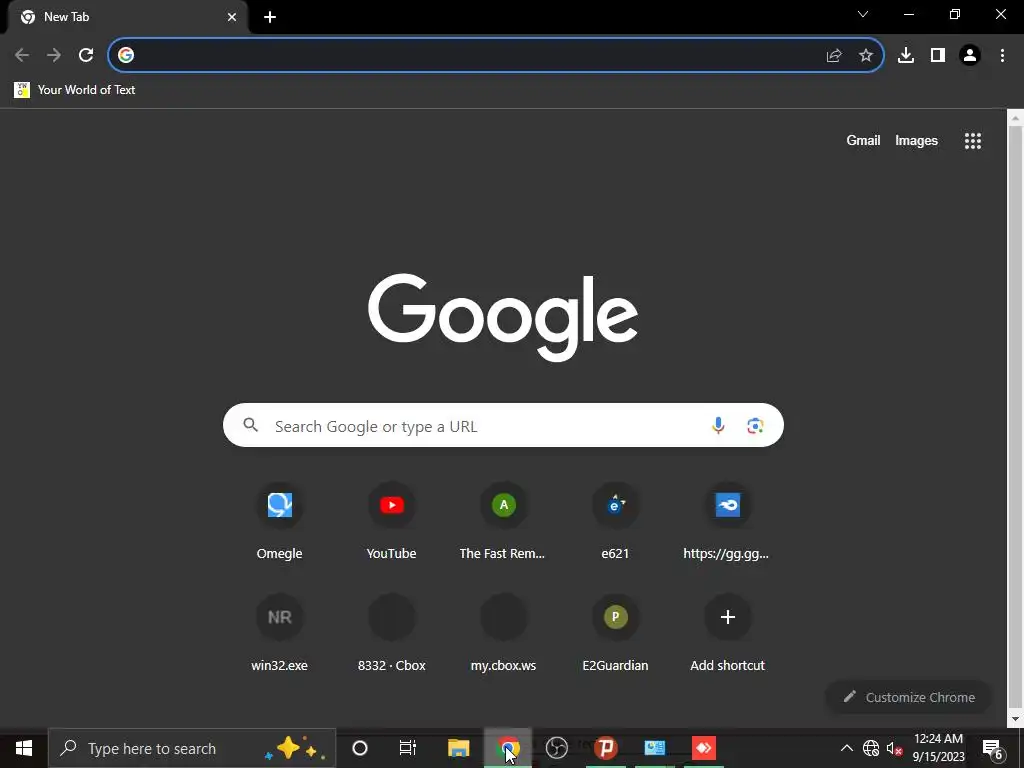Open the share this page icon

pyautogui.click(x=833, y=56)
